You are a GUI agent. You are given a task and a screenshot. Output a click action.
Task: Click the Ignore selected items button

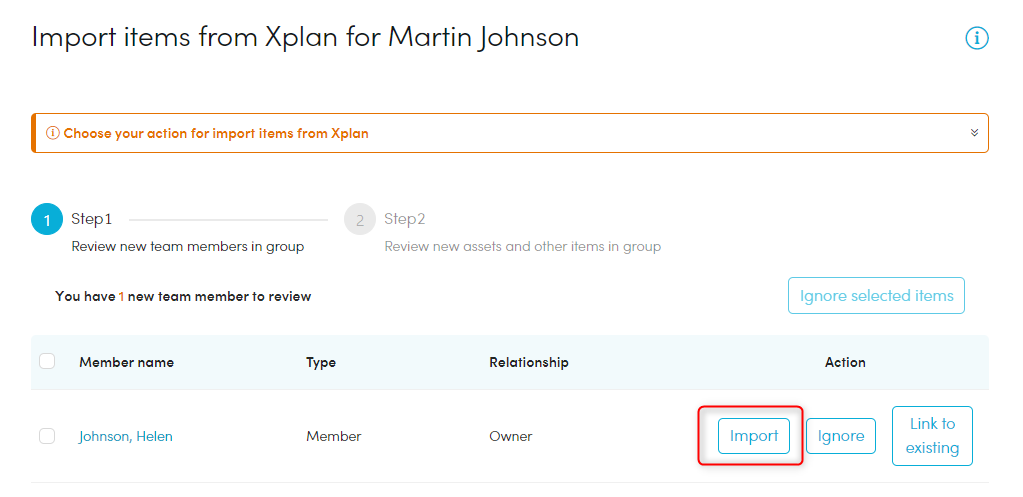[876, 296]
